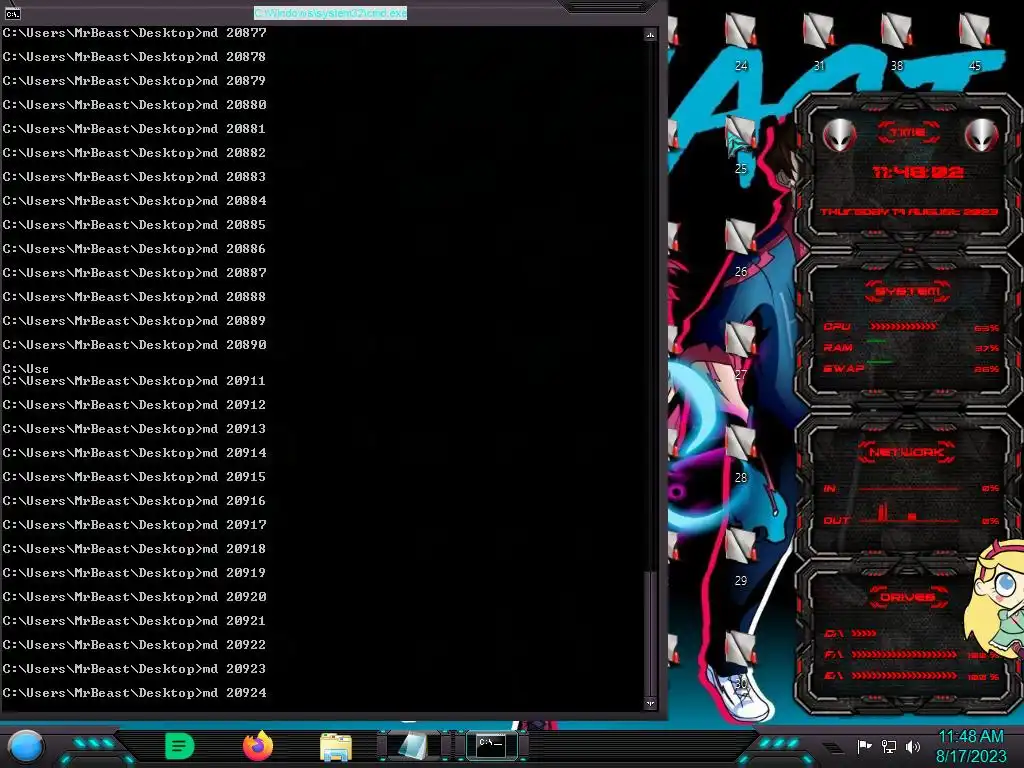The height and width of the screenshot is (768, 1024).
Task: Click the network IN graph line
Action: [x=908, y=488]
